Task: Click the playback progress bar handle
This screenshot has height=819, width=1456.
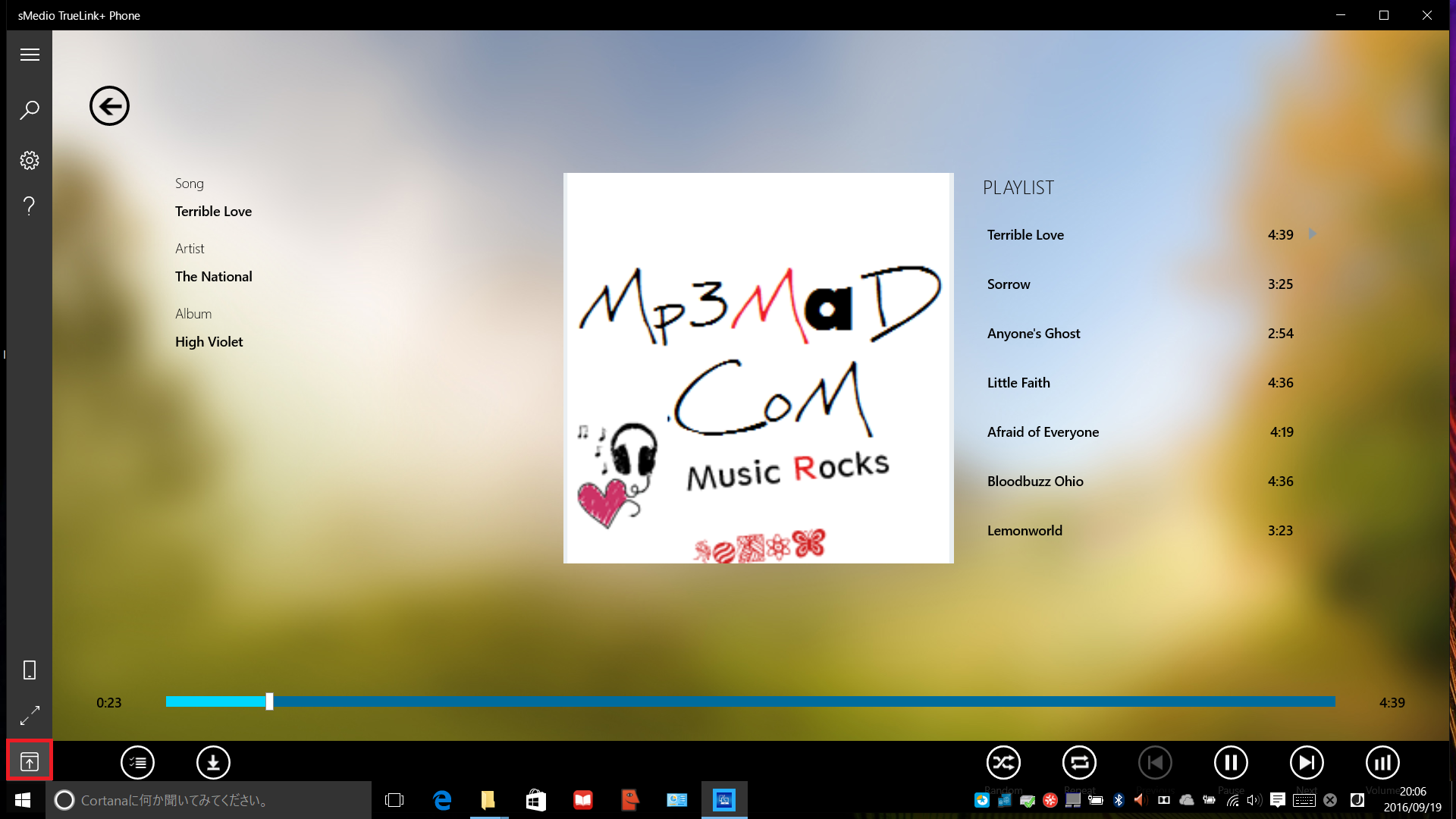Action: 269,701
